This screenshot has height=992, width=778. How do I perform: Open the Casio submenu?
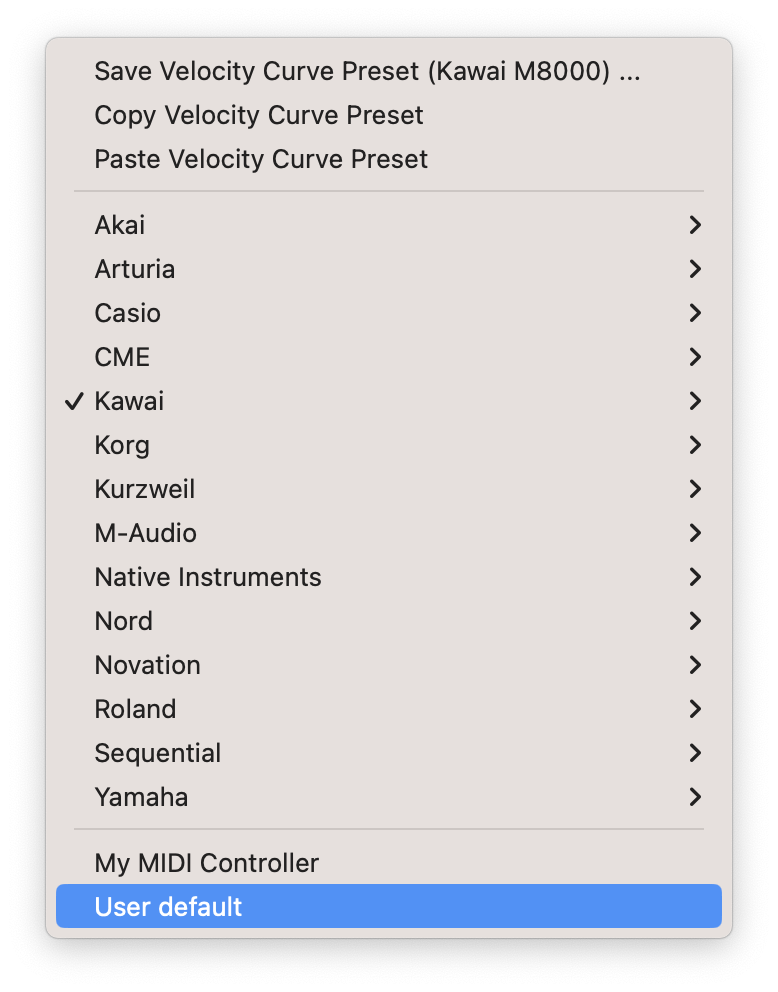695,312
